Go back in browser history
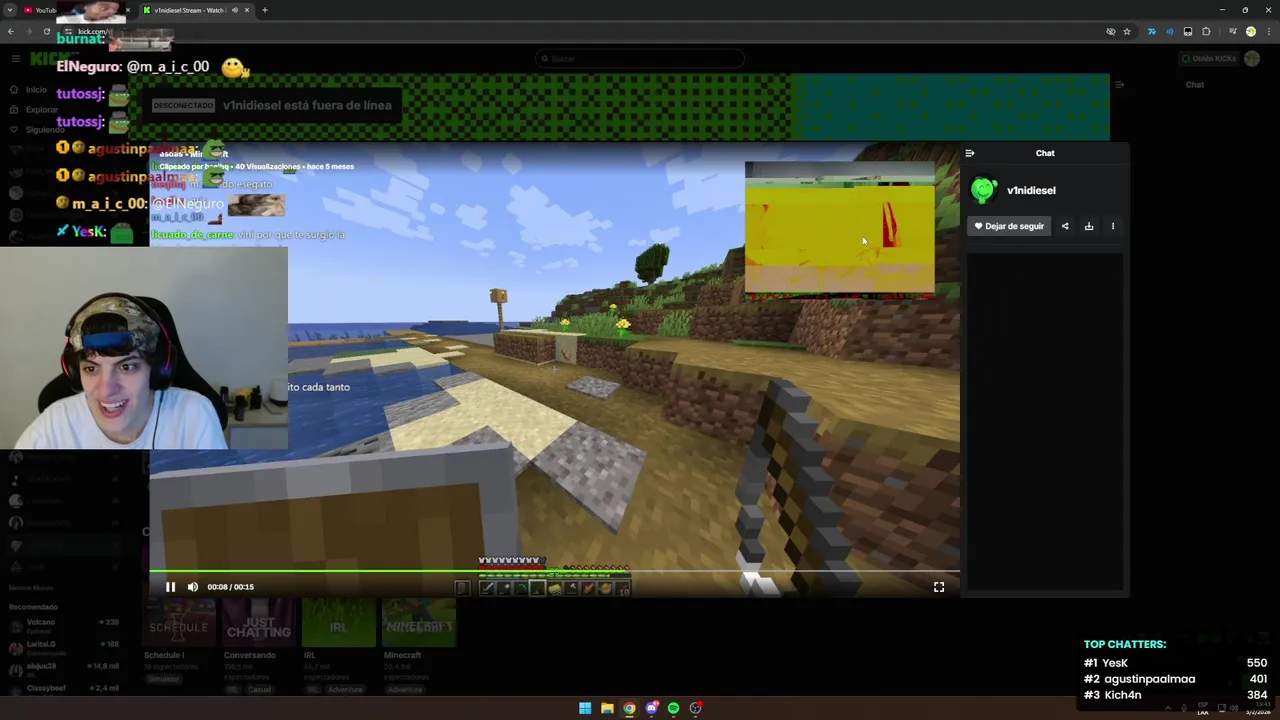Screen dimensions: 1280x720 click(x=10, y=31)
